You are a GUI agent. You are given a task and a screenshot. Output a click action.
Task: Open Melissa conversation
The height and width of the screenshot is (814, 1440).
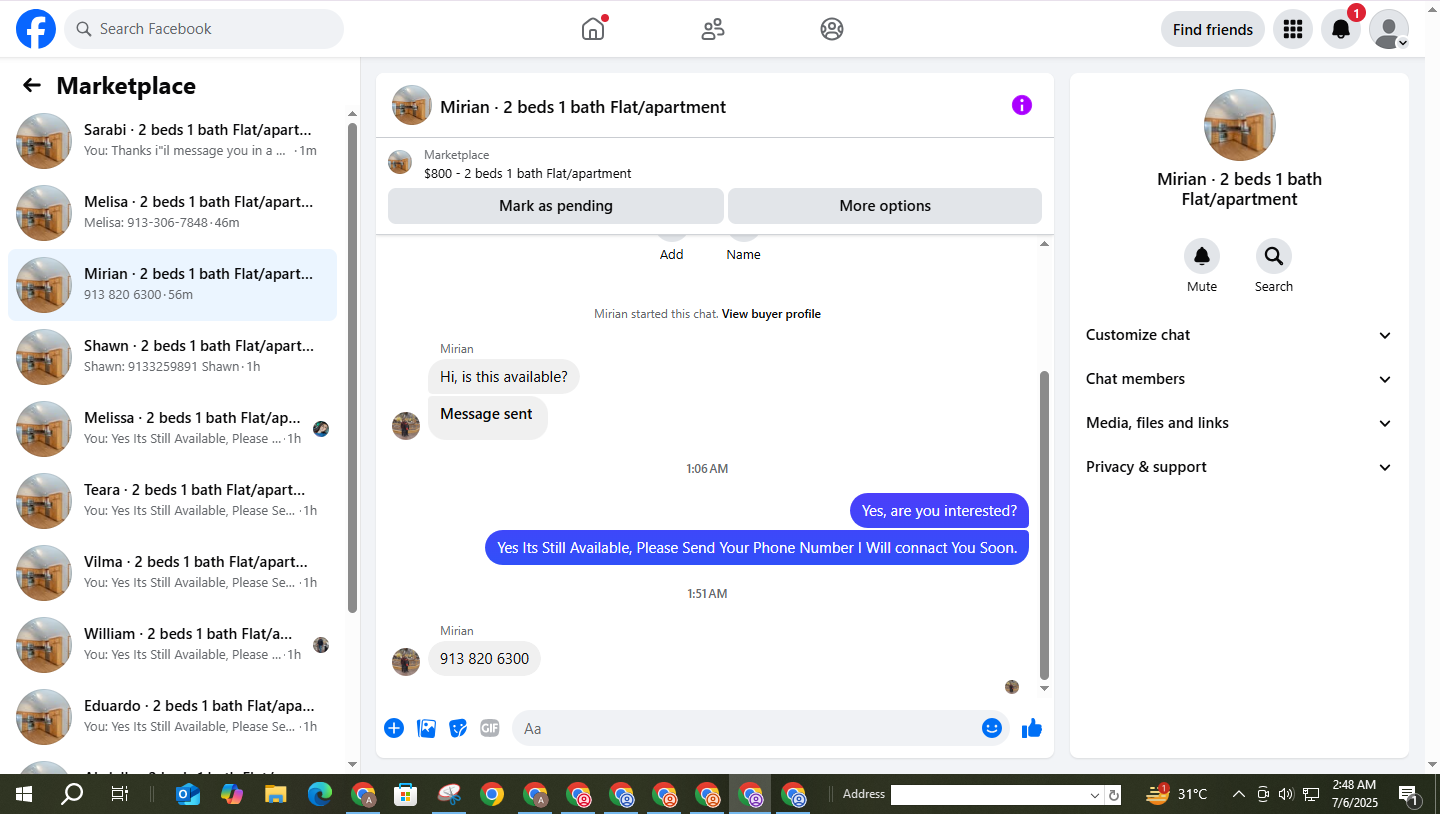pyautogui.click(x=173, y=429)
